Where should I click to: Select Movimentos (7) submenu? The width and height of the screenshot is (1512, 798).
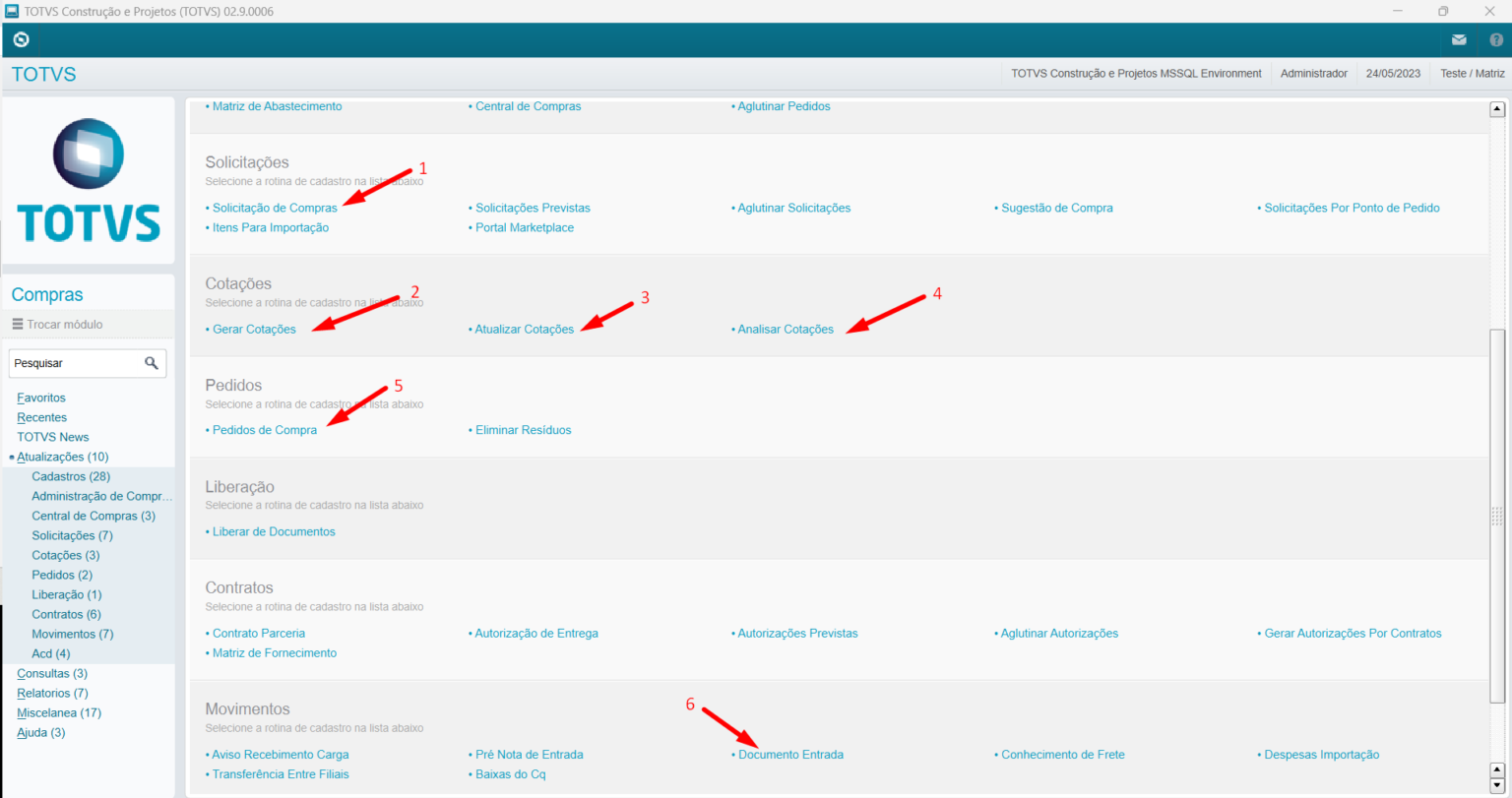coord(73,634)
